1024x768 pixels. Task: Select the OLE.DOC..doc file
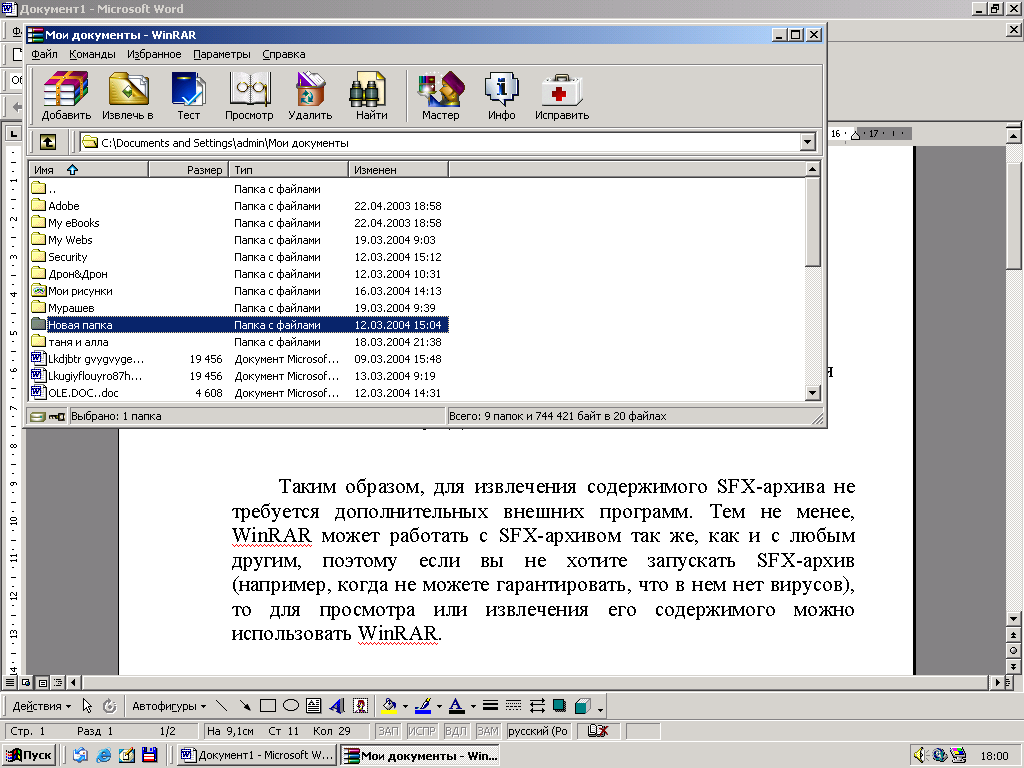pos(239,392)
